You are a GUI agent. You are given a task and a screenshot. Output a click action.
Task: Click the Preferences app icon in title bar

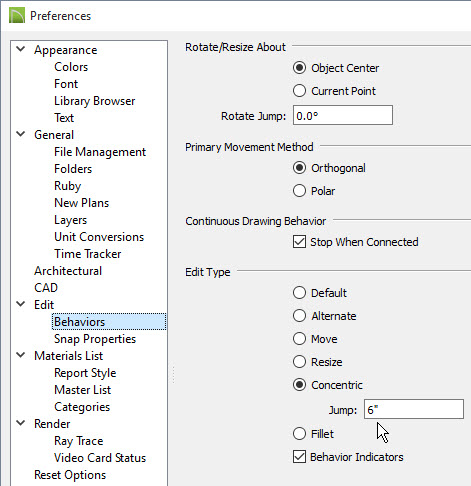(17, 16)
